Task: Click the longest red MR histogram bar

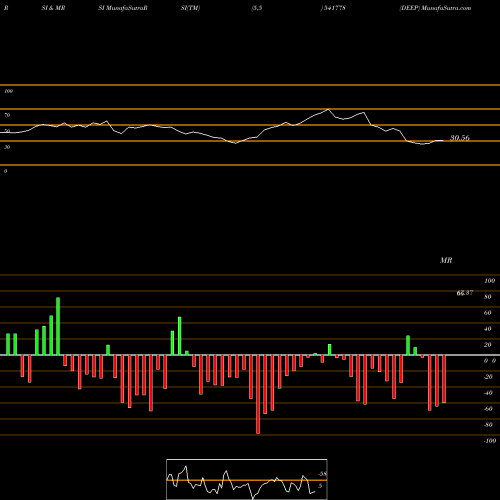Action: pos(258,394)
